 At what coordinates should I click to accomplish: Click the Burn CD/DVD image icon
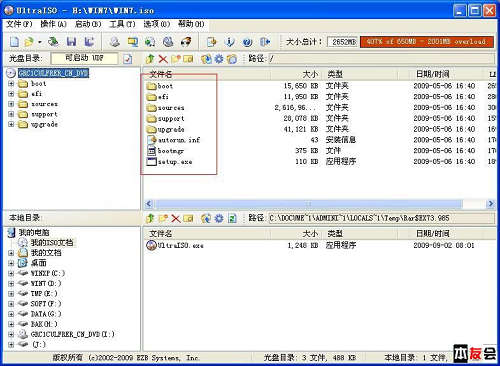[186, 42]
